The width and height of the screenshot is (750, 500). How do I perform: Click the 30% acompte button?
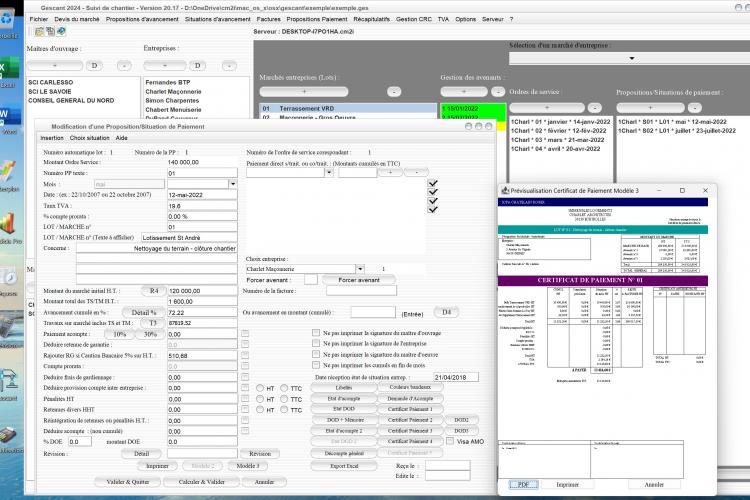[x=151, y=334]
